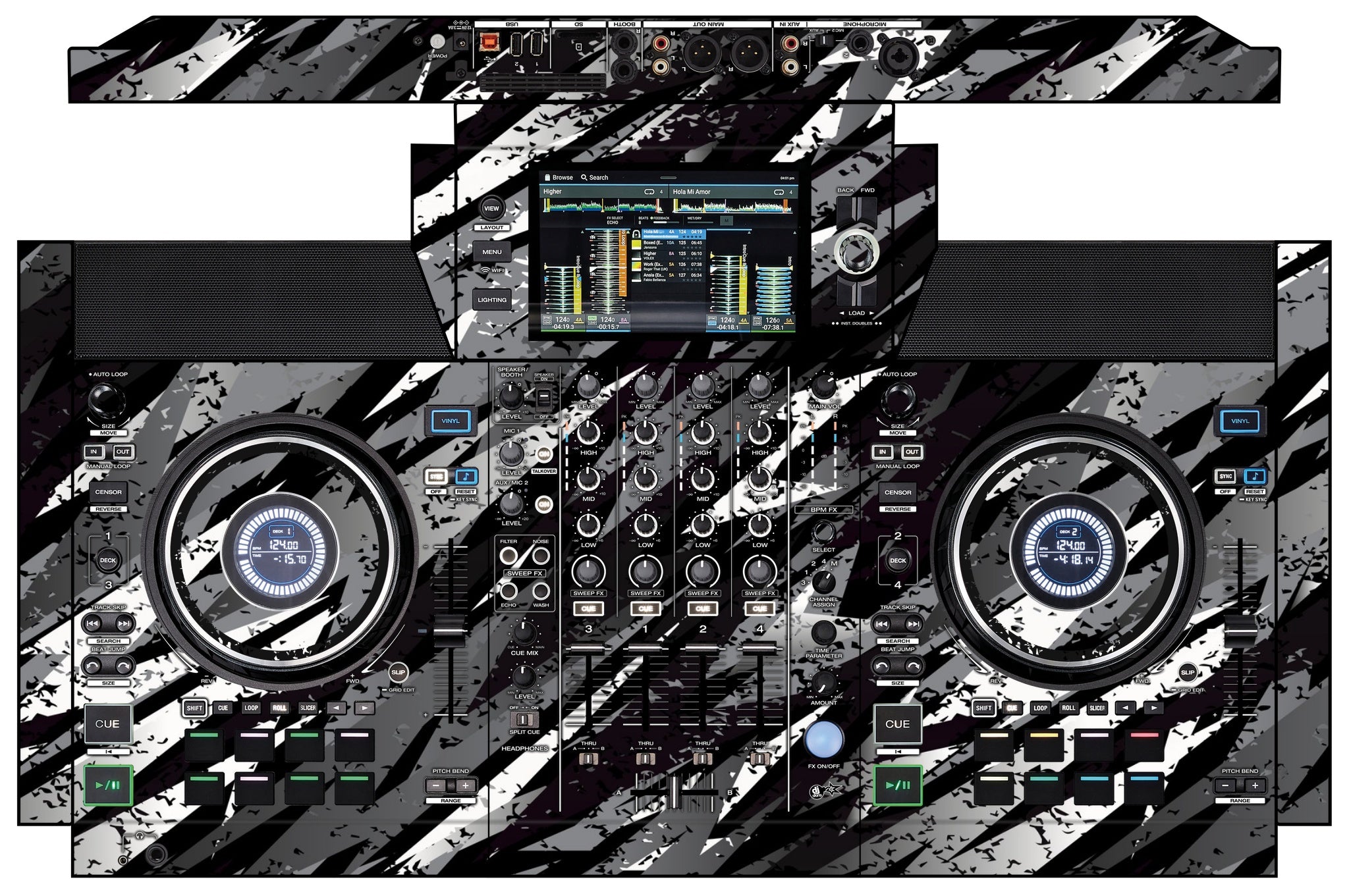Image resolution: width=1349 pixels, height=896 pixels.
Task: Beat jump backward on right deck
Action: 882,666
